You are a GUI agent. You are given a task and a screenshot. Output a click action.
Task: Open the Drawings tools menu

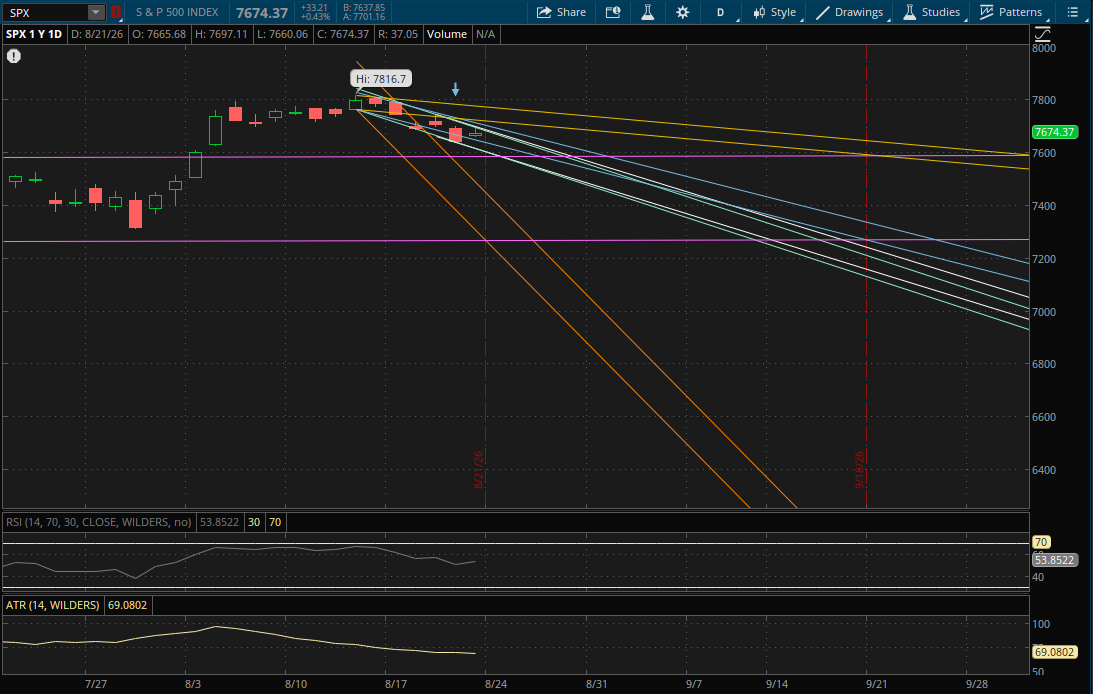click(850, 12)
